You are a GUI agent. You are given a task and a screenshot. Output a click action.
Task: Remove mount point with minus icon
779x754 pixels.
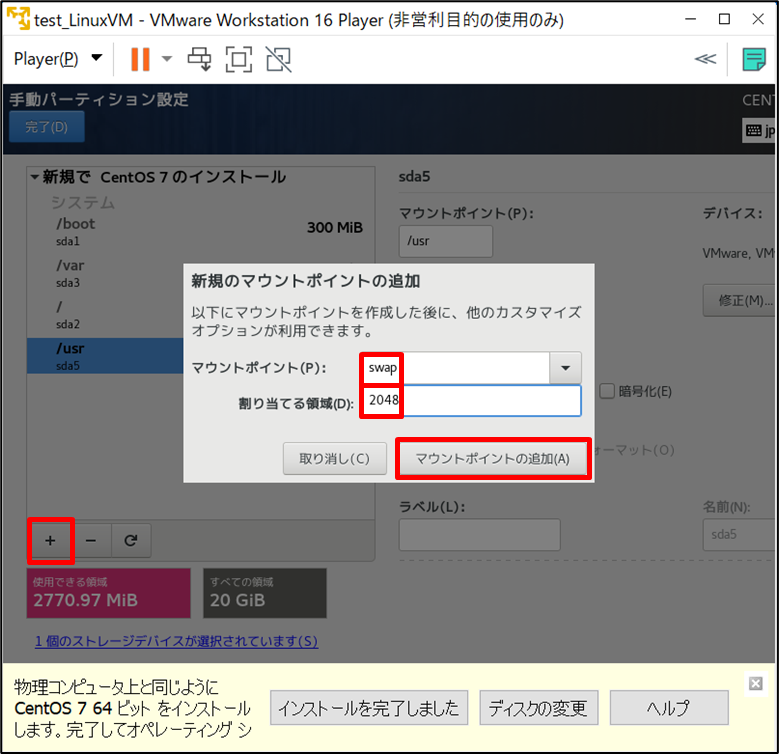[x=91, y=540]
